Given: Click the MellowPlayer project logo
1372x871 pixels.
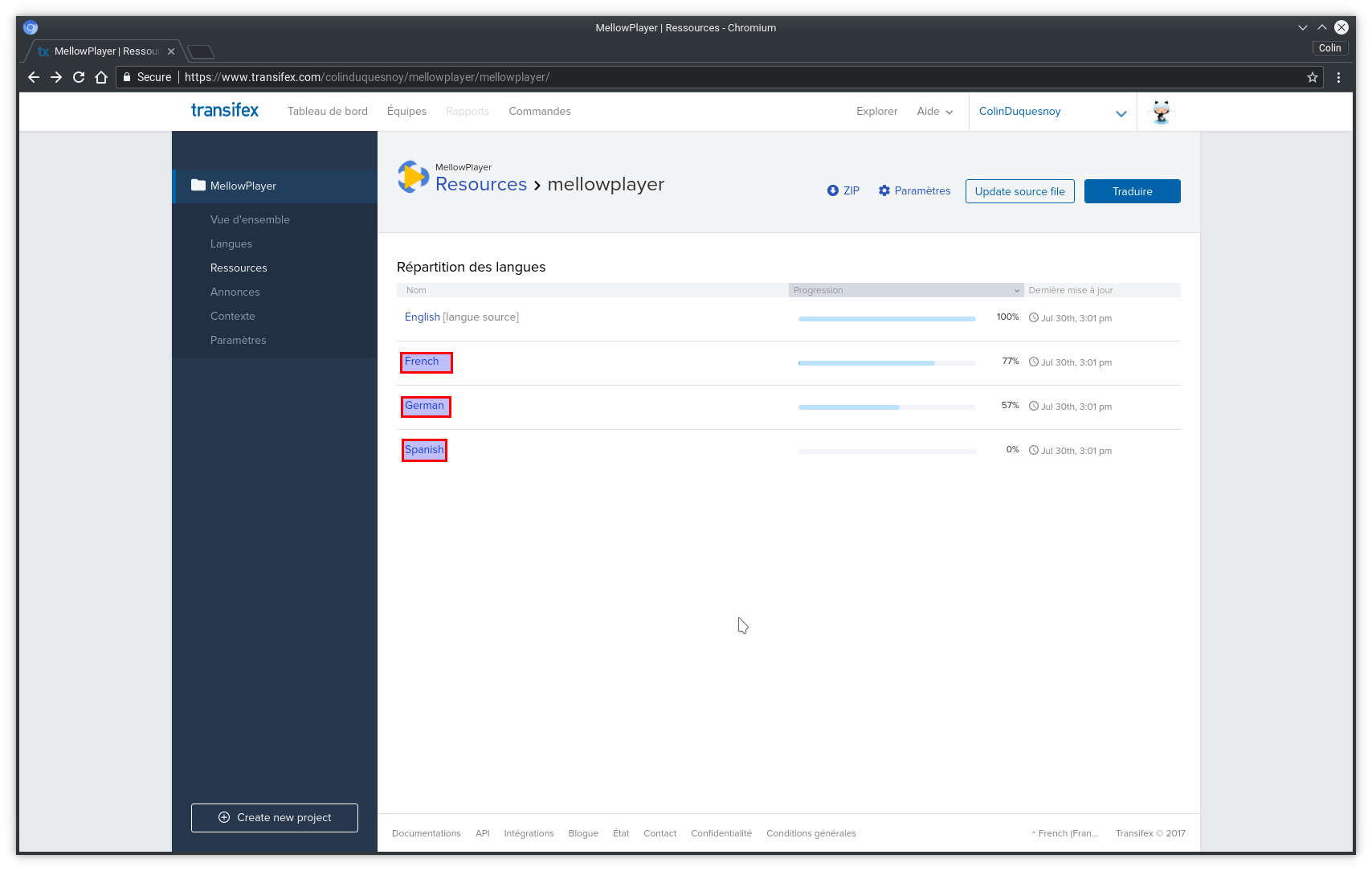Looking at the screenshot, I should 413,176.
